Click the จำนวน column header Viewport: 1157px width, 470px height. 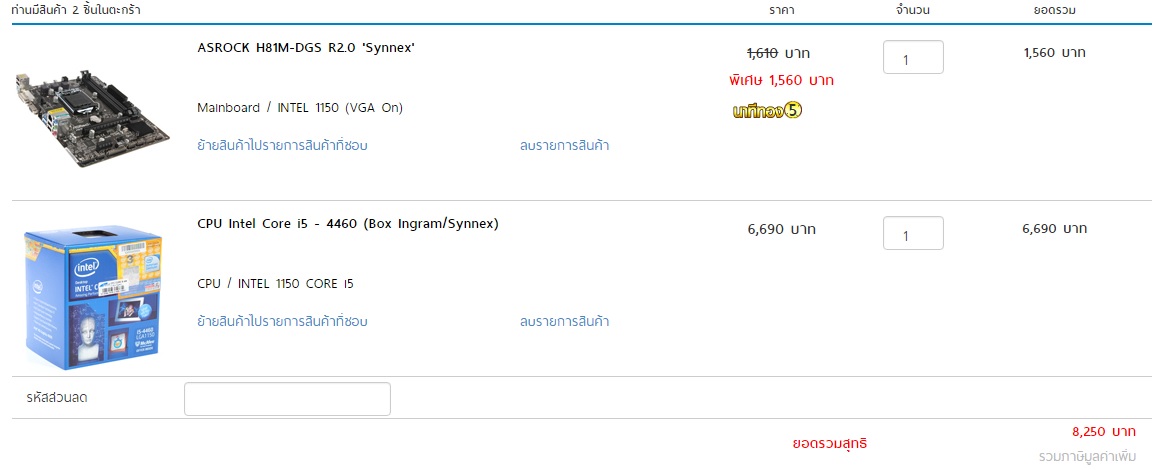pyautogui.click(x=913, y=10)
